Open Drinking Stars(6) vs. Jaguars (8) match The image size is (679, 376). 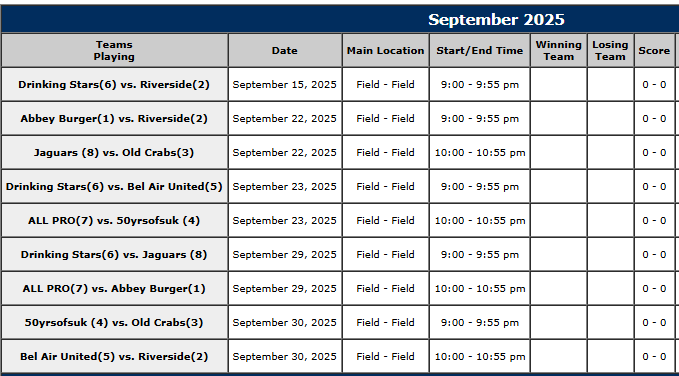(x=114, y=255)
